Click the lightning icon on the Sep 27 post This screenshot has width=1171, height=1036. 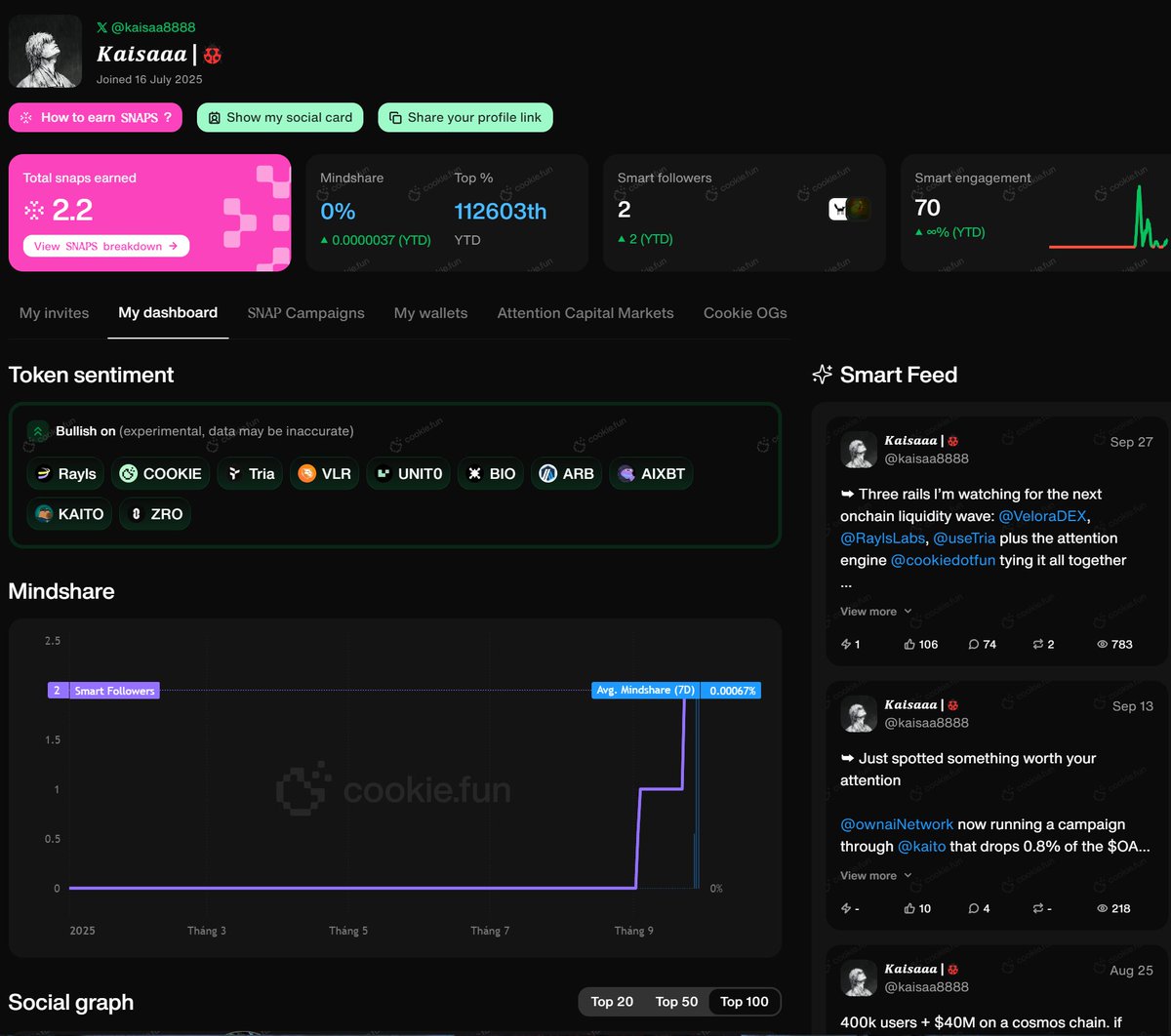click(846, 644)
